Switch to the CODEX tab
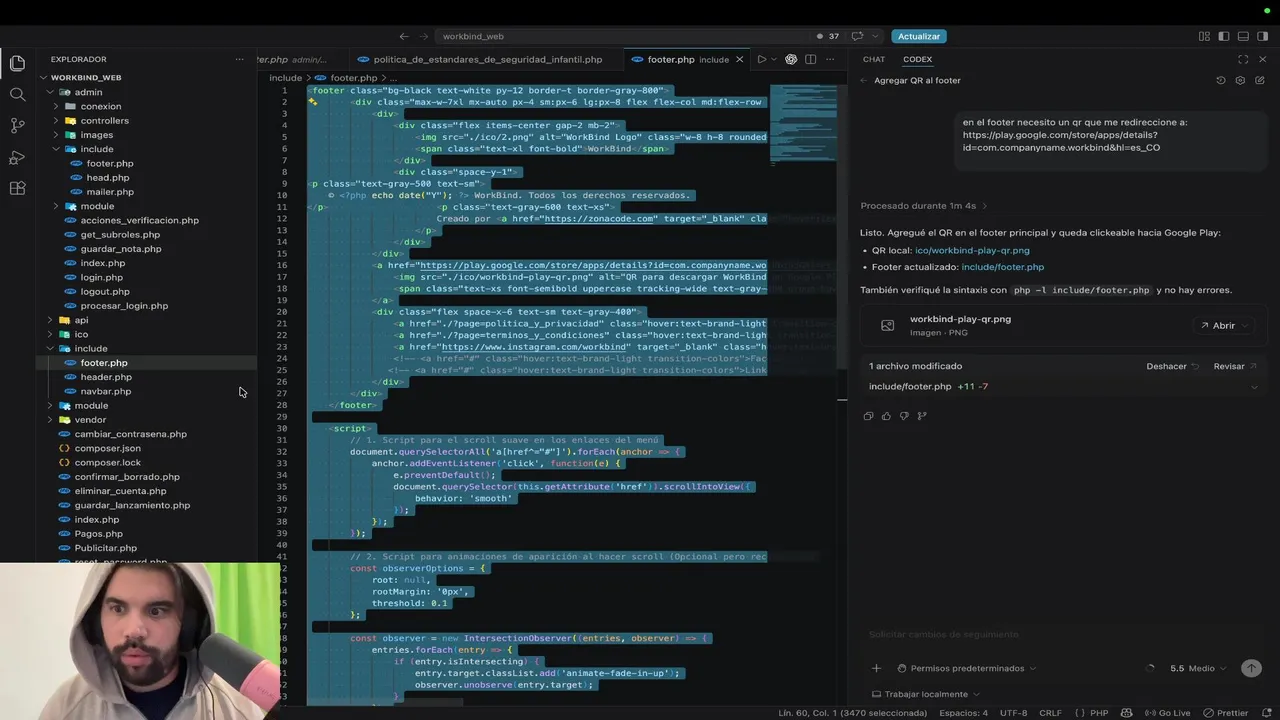Viewport: 1280px width, 720px height. [917, 59]
